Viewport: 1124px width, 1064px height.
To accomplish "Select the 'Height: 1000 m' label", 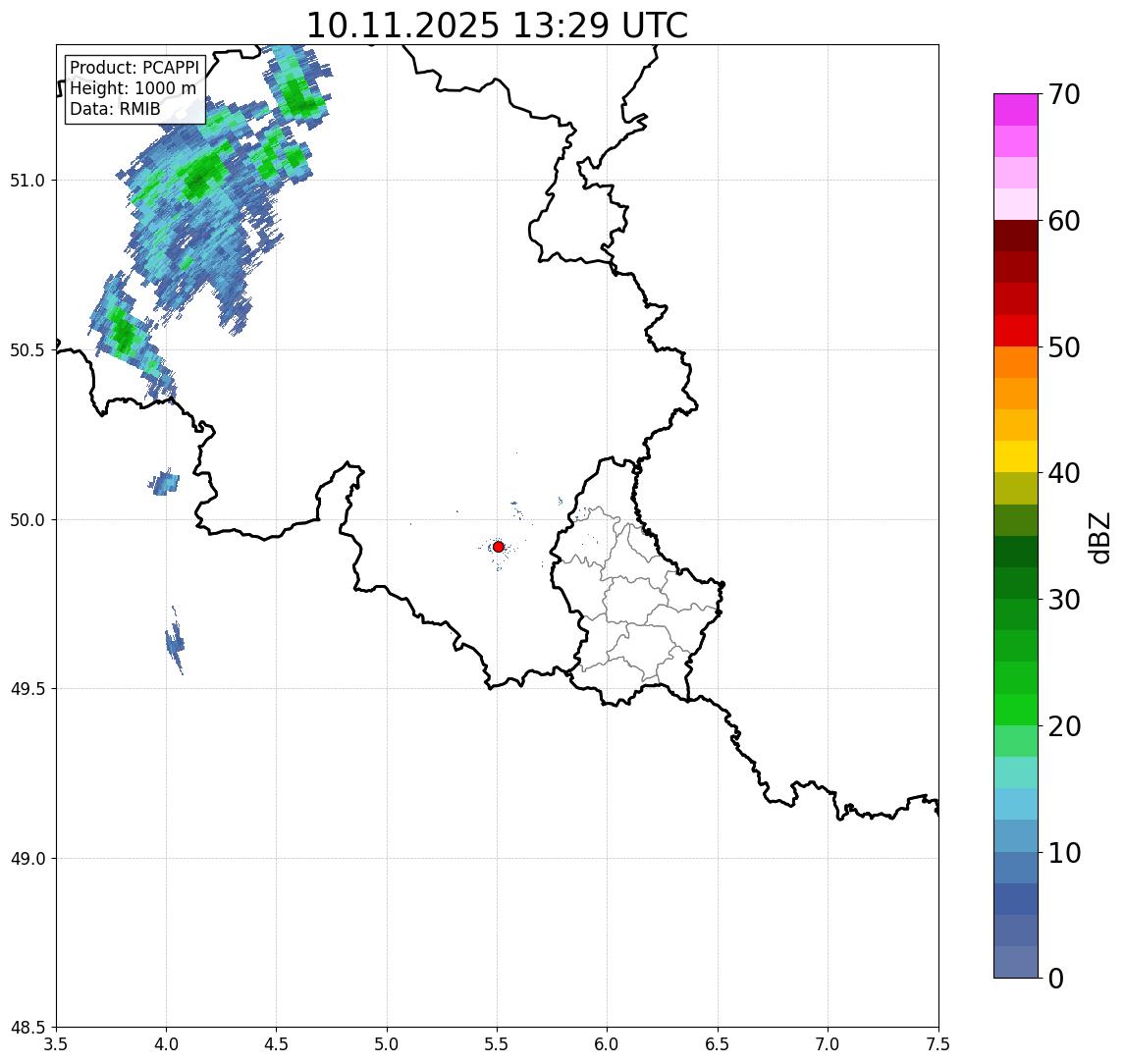I will (133, 88).
